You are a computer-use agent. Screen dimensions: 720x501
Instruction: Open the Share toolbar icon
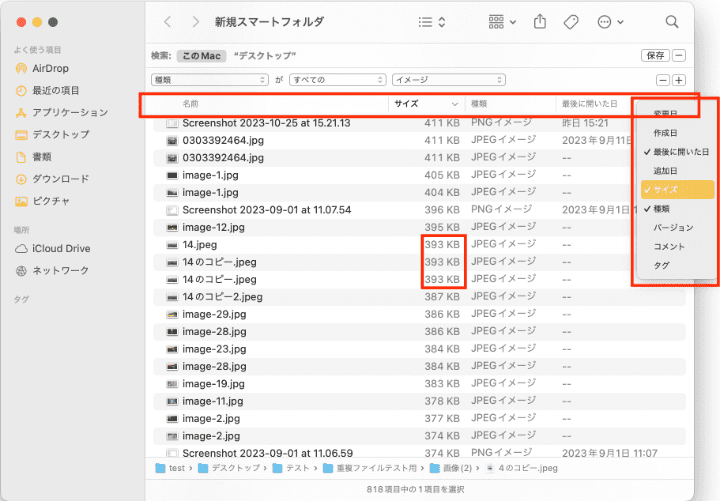pyautogui.click(x=541, y=21)
